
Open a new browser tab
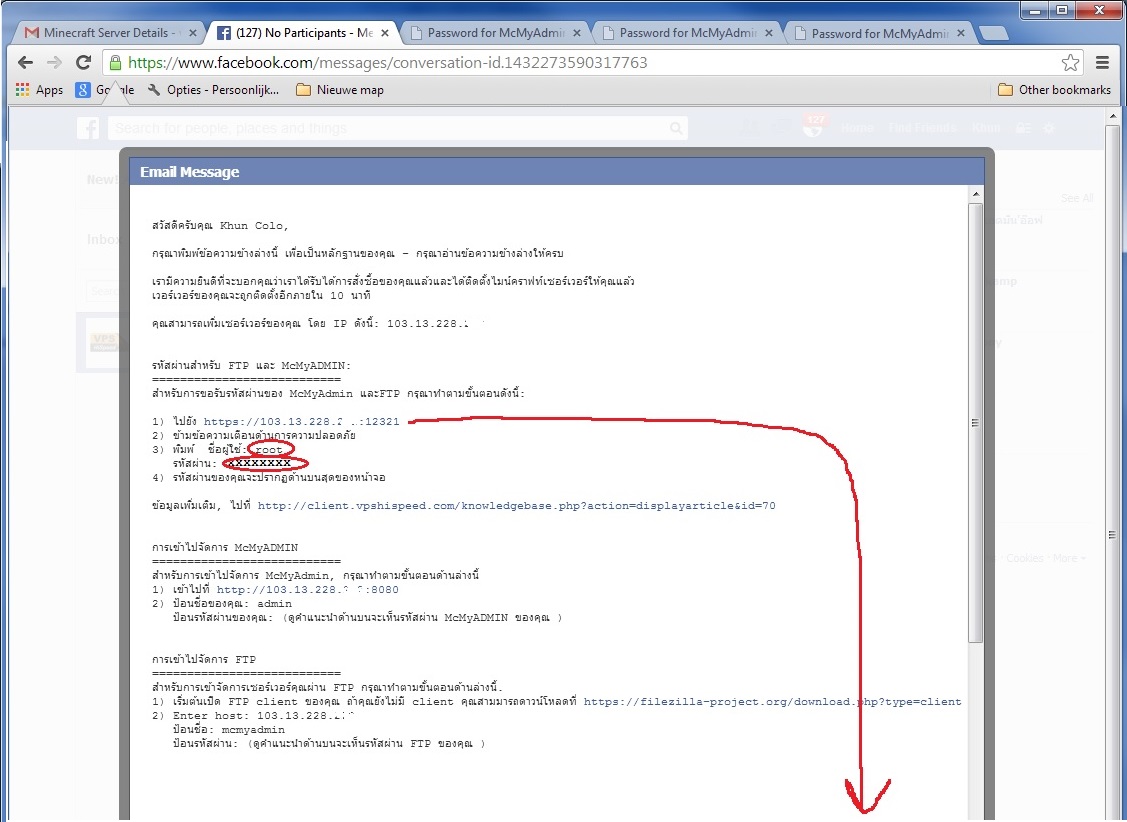[993, 33]
